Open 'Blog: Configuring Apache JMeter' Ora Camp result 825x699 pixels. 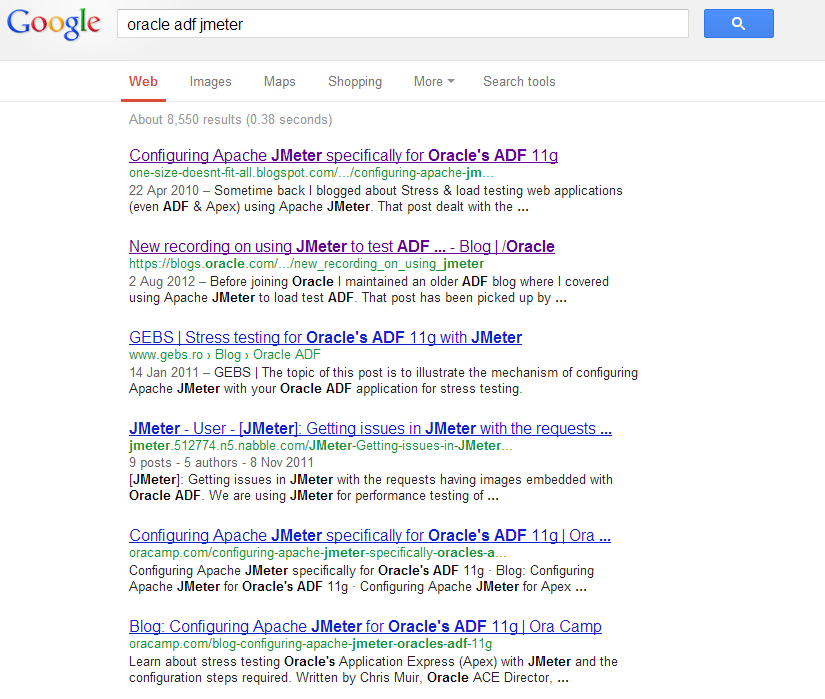(365, 627)
